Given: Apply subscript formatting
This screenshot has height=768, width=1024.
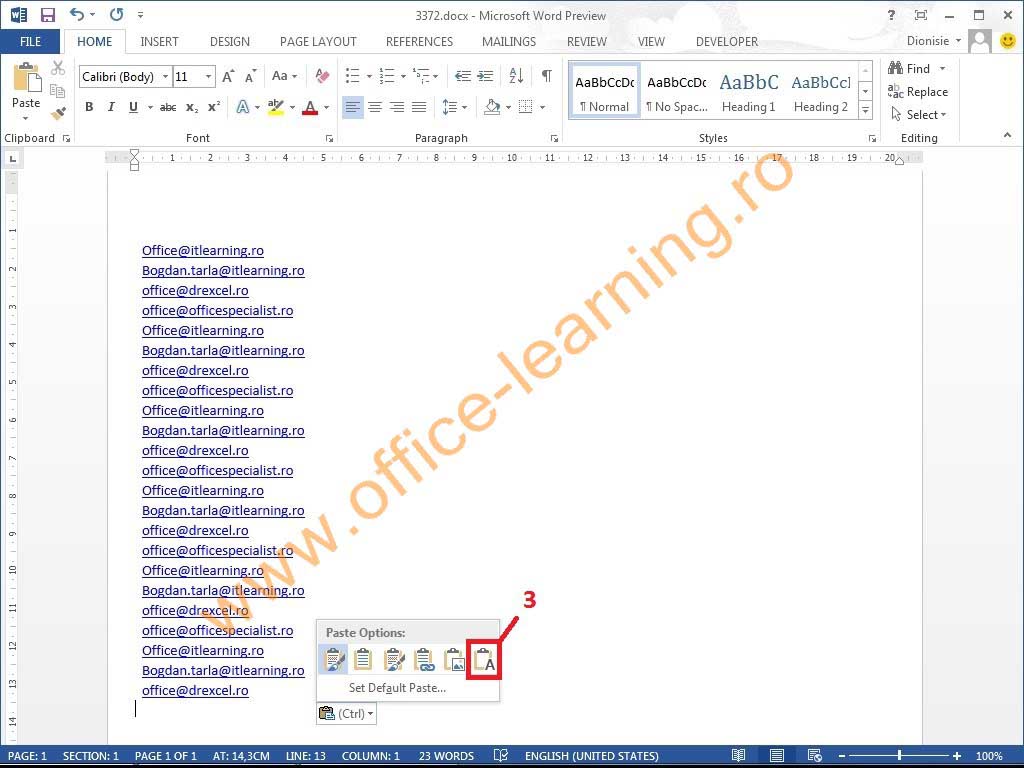Looking at the screenshot, I should tap(191, 107).
